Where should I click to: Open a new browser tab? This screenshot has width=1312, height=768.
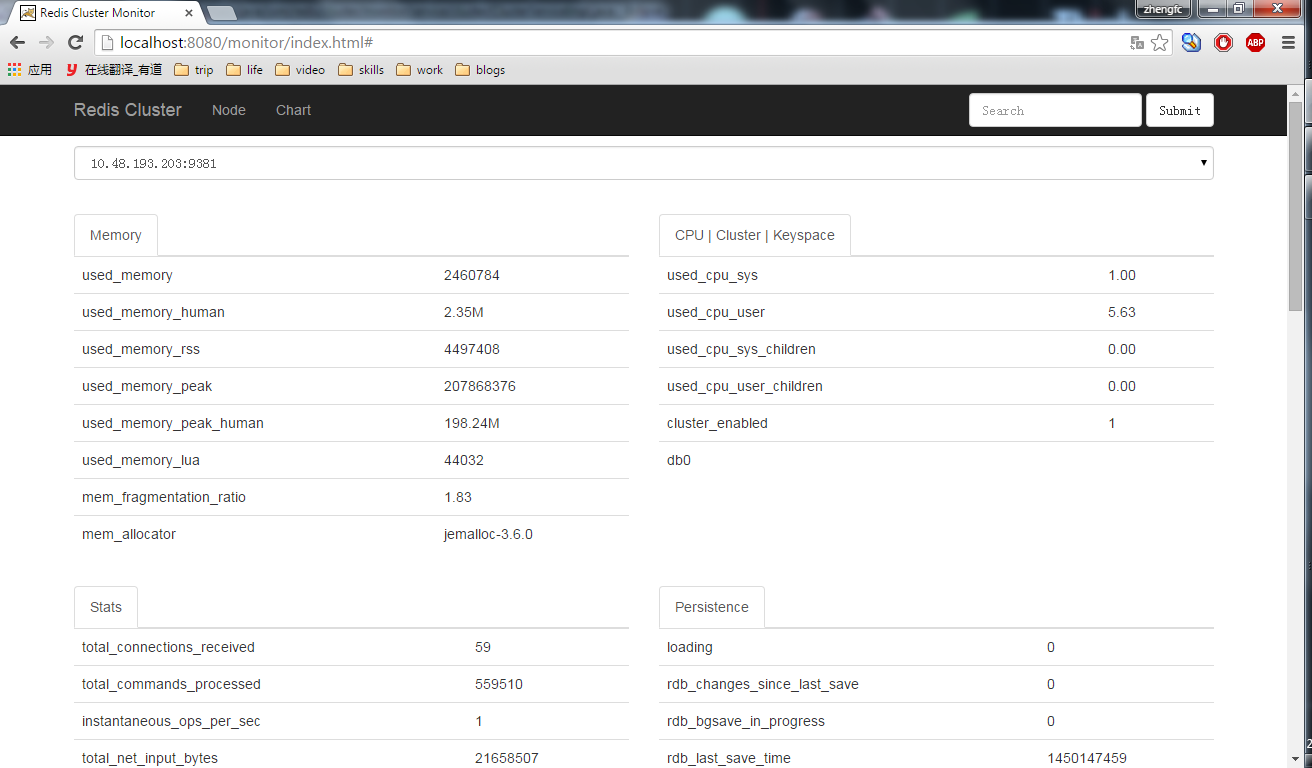[x=222, y=13]
